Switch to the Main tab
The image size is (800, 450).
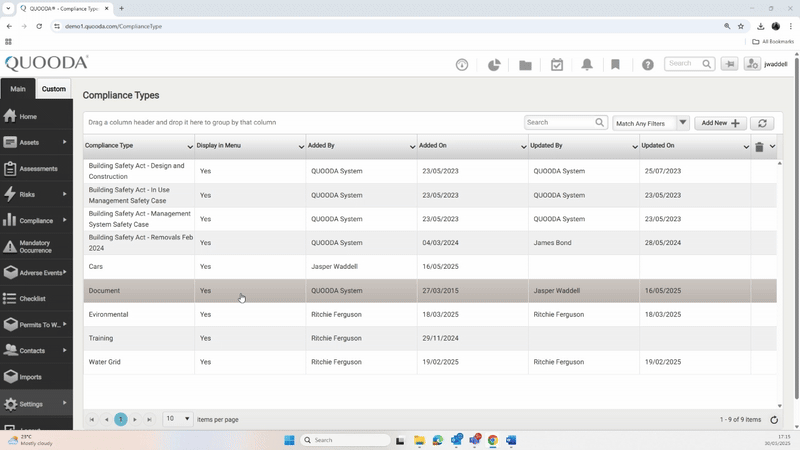(18, 89)
